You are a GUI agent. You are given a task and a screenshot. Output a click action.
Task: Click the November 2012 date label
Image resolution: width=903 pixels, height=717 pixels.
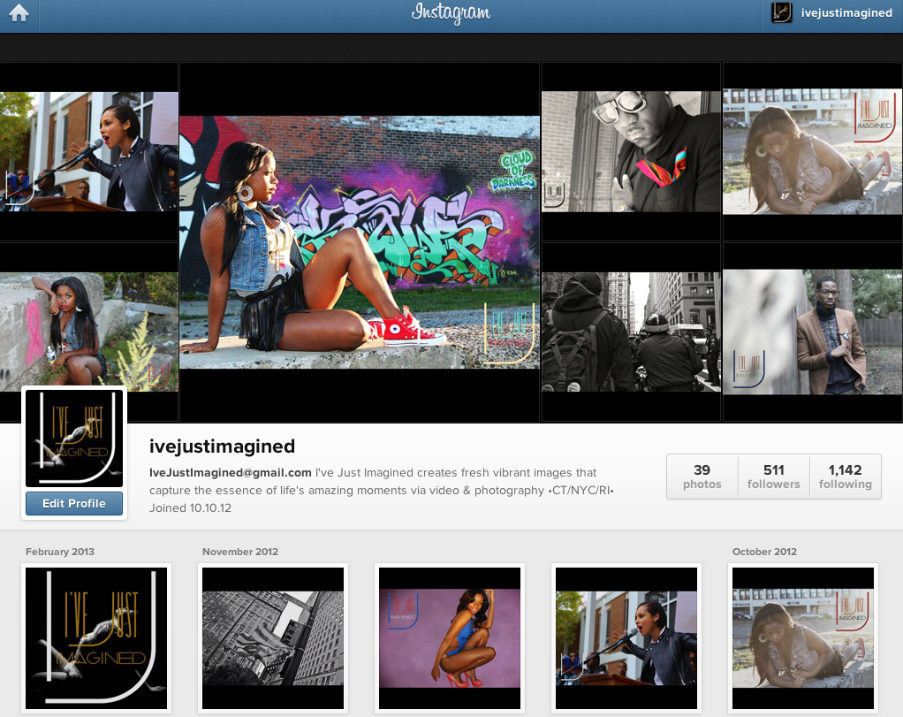coord(240,552)
